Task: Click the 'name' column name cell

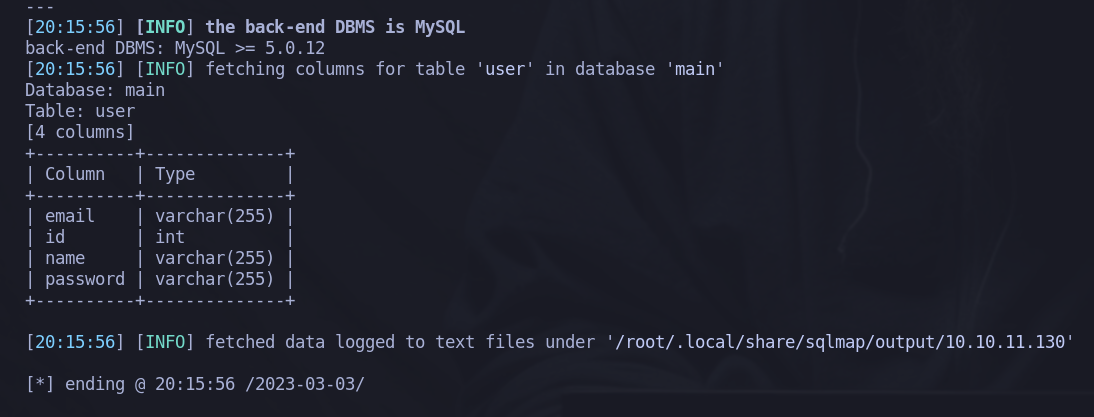Action: pyautogui.click(x=65, y=258)
